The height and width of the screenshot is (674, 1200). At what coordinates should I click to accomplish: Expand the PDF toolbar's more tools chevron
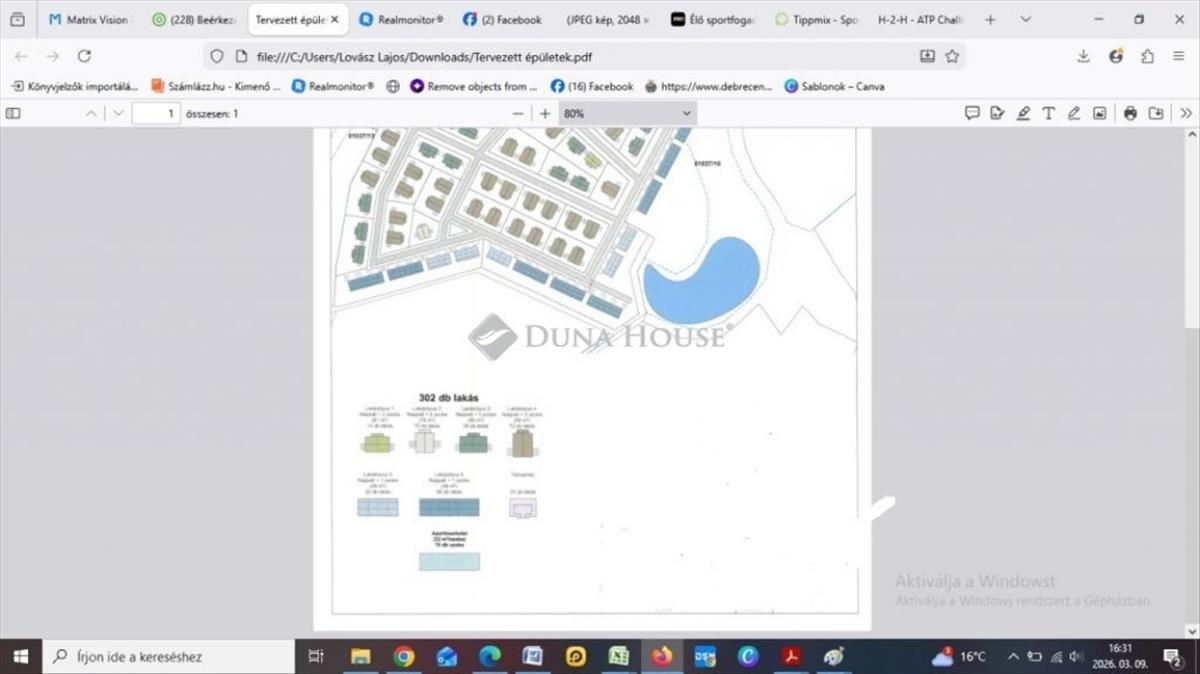tap(1186, 114)
